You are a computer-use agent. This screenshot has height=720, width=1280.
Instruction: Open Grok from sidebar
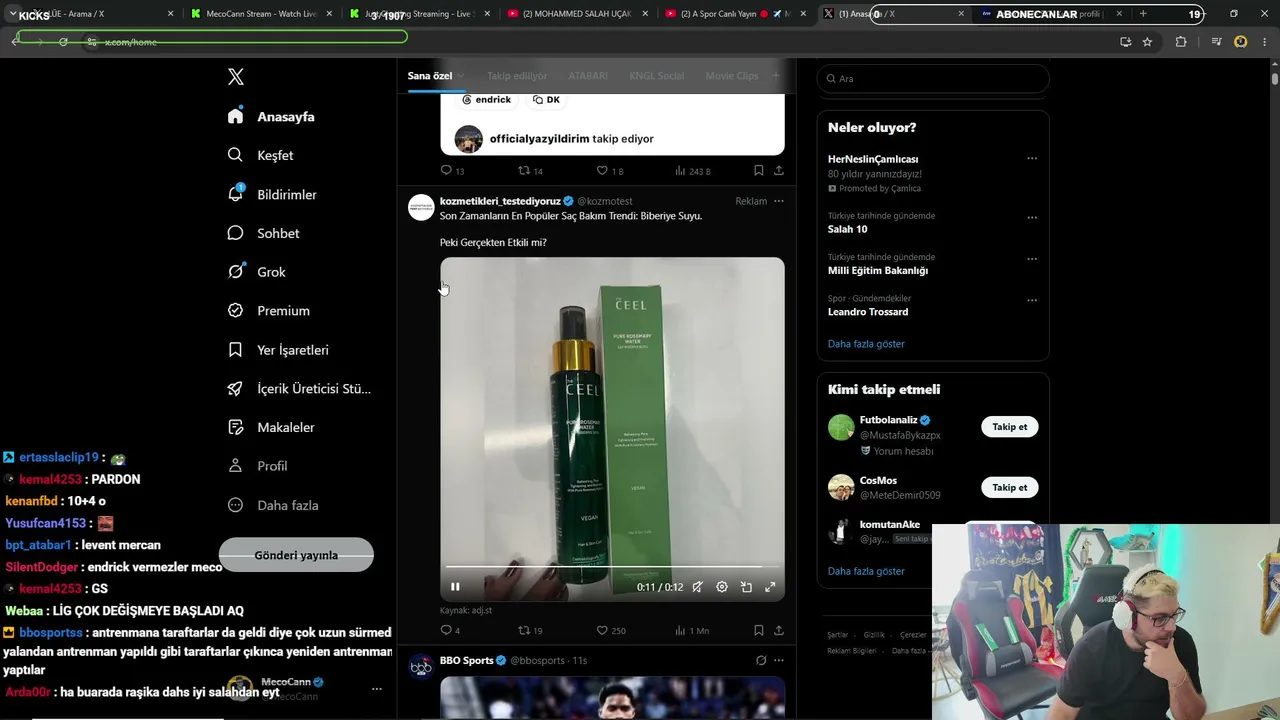256,272
